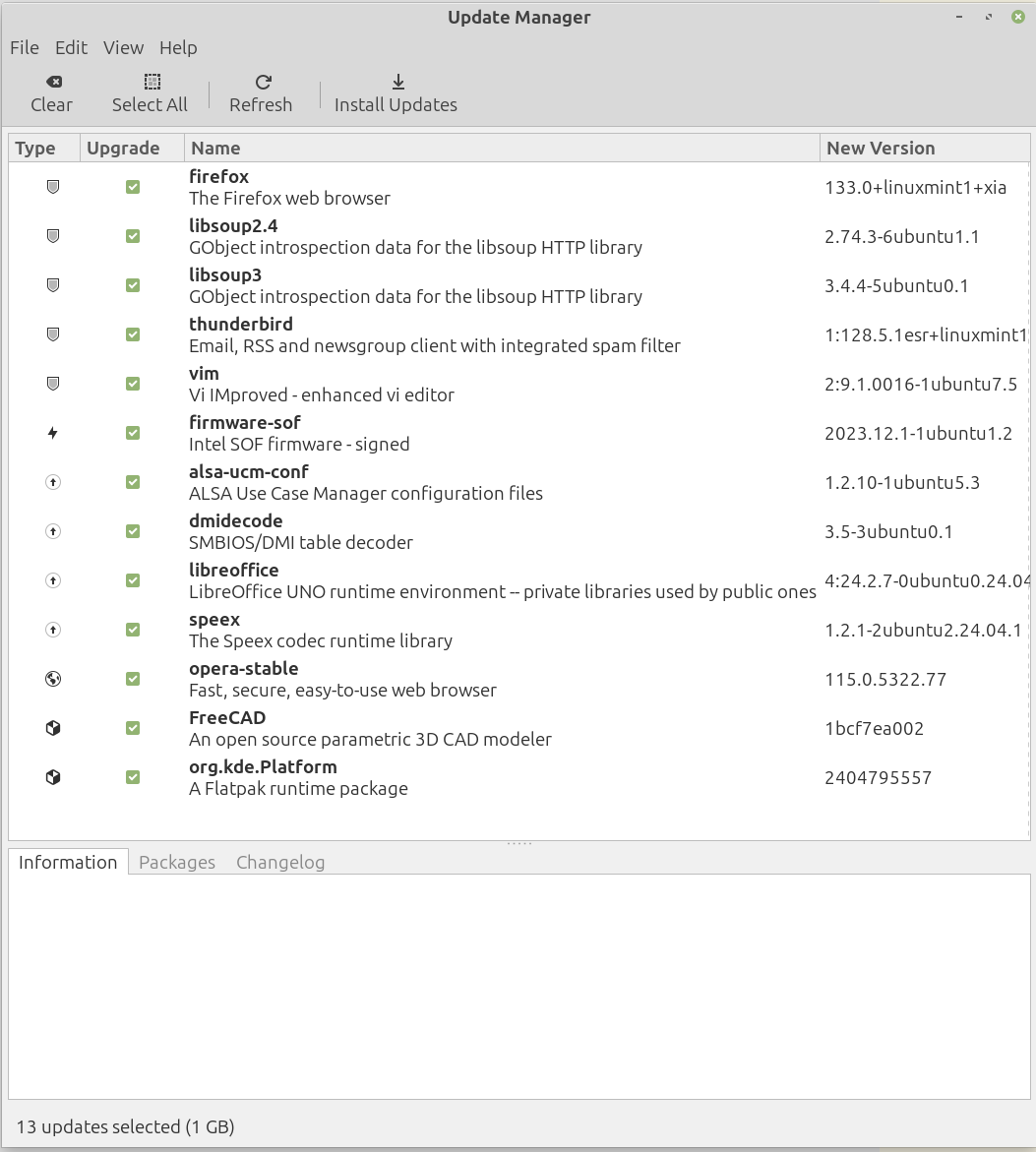This screenshot has width=1036, height=1152.
Task: Sort by the New Version column header
Action: tap(925, 148)
